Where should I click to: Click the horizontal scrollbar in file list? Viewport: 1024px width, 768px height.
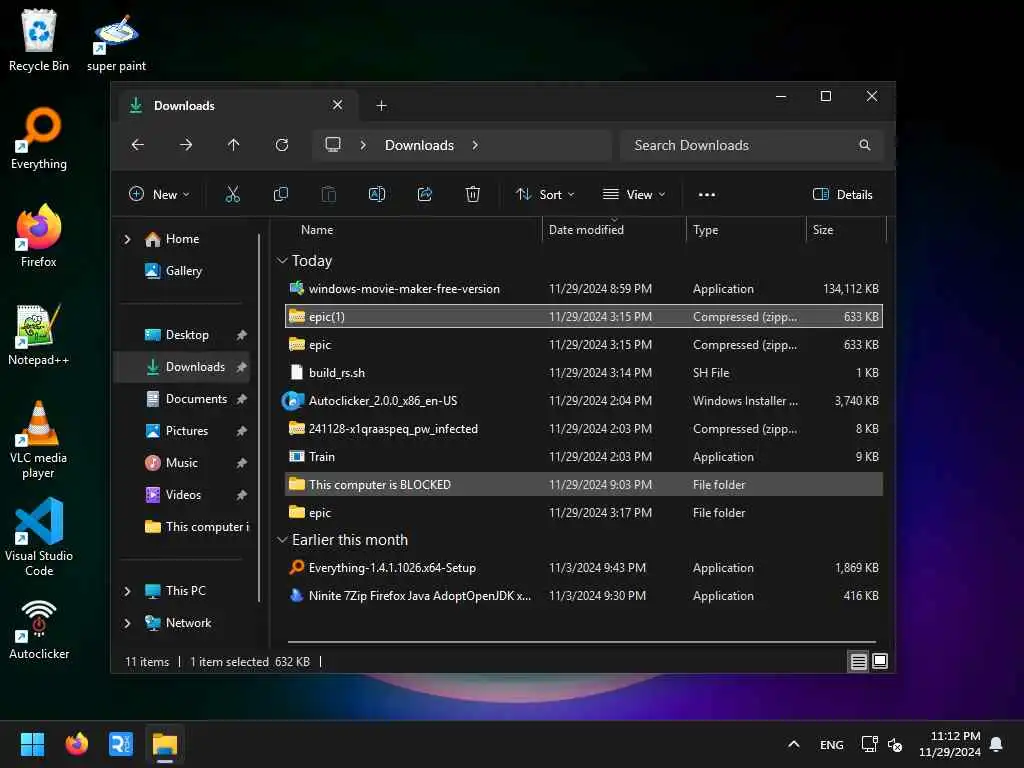tap(581, 642)
